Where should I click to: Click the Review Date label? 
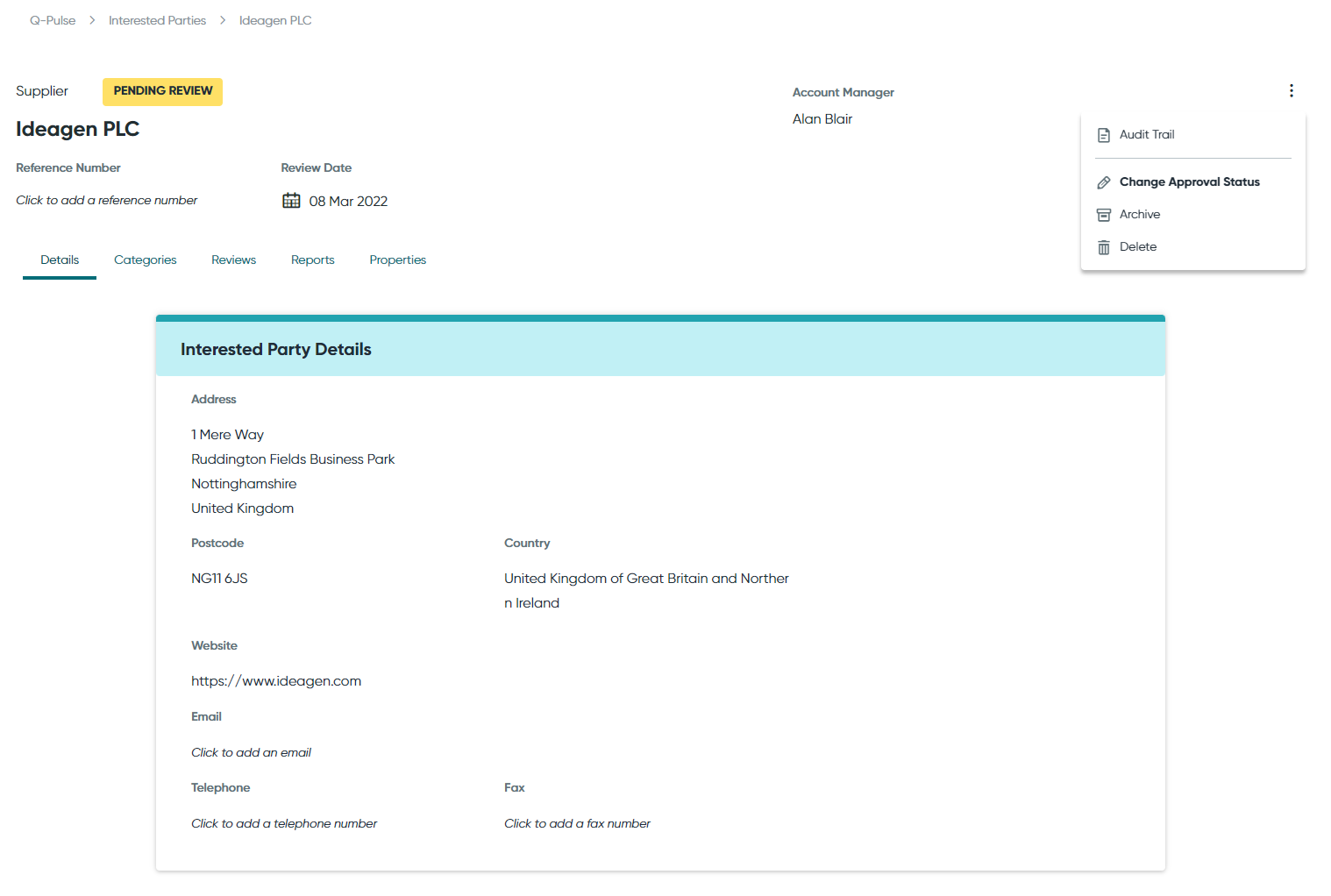[317, 168]
